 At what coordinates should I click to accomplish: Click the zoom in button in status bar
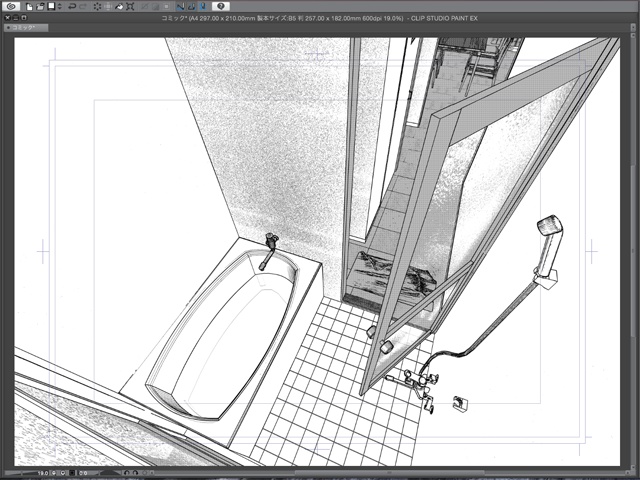pyautogui.click(x=63, y=473)
